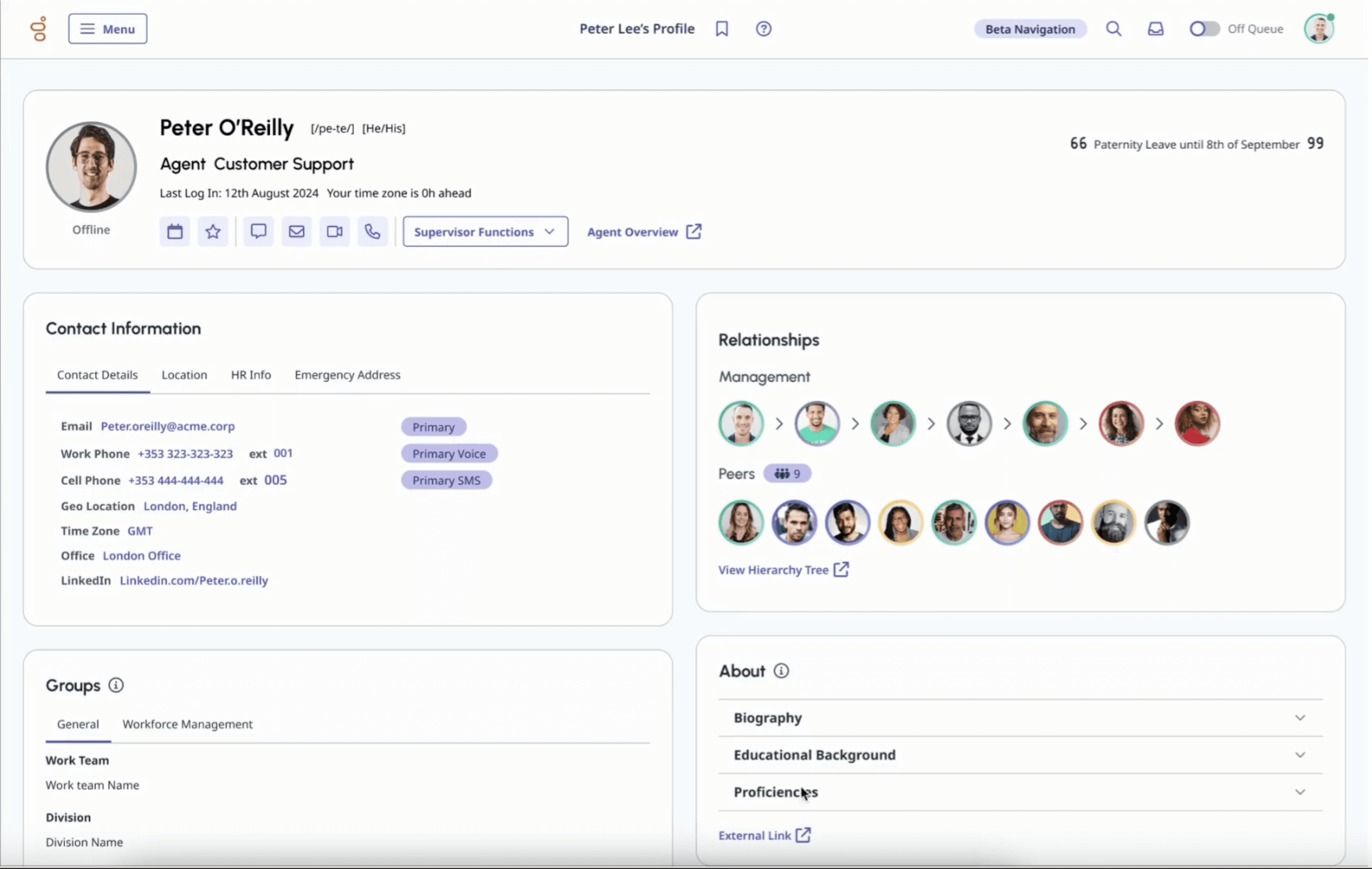The image size is (1372, 869).
Task: Select the Workforce Management tab
Action: (187, 724)
